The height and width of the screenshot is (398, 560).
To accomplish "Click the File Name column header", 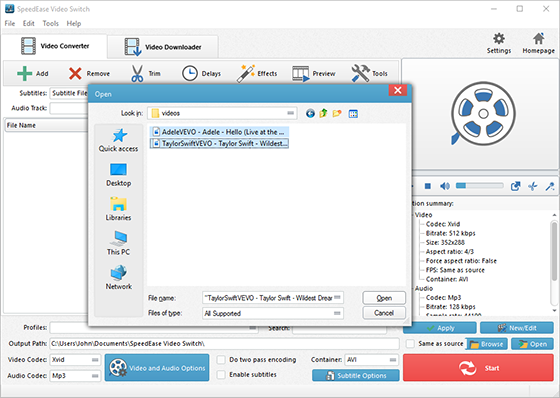I will point(46,125).
